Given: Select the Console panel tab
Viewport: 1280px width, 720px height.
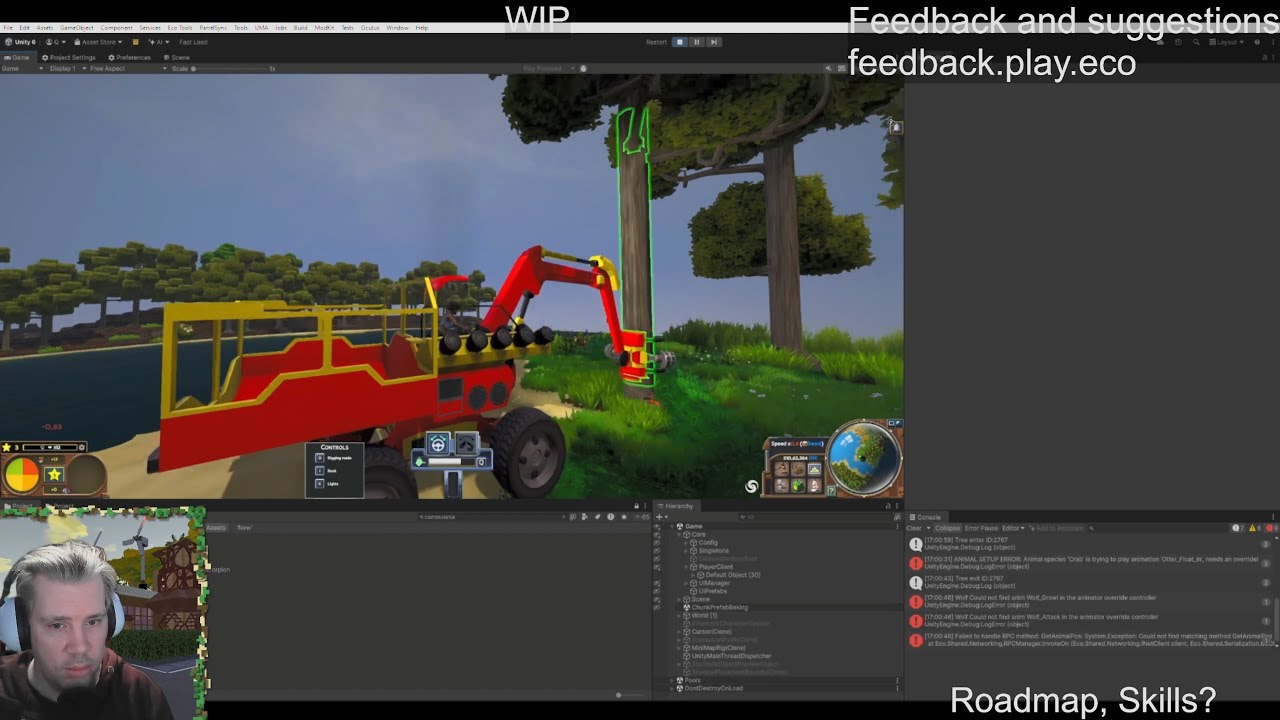Looking at the screenshot, I should tap(924, 517).
